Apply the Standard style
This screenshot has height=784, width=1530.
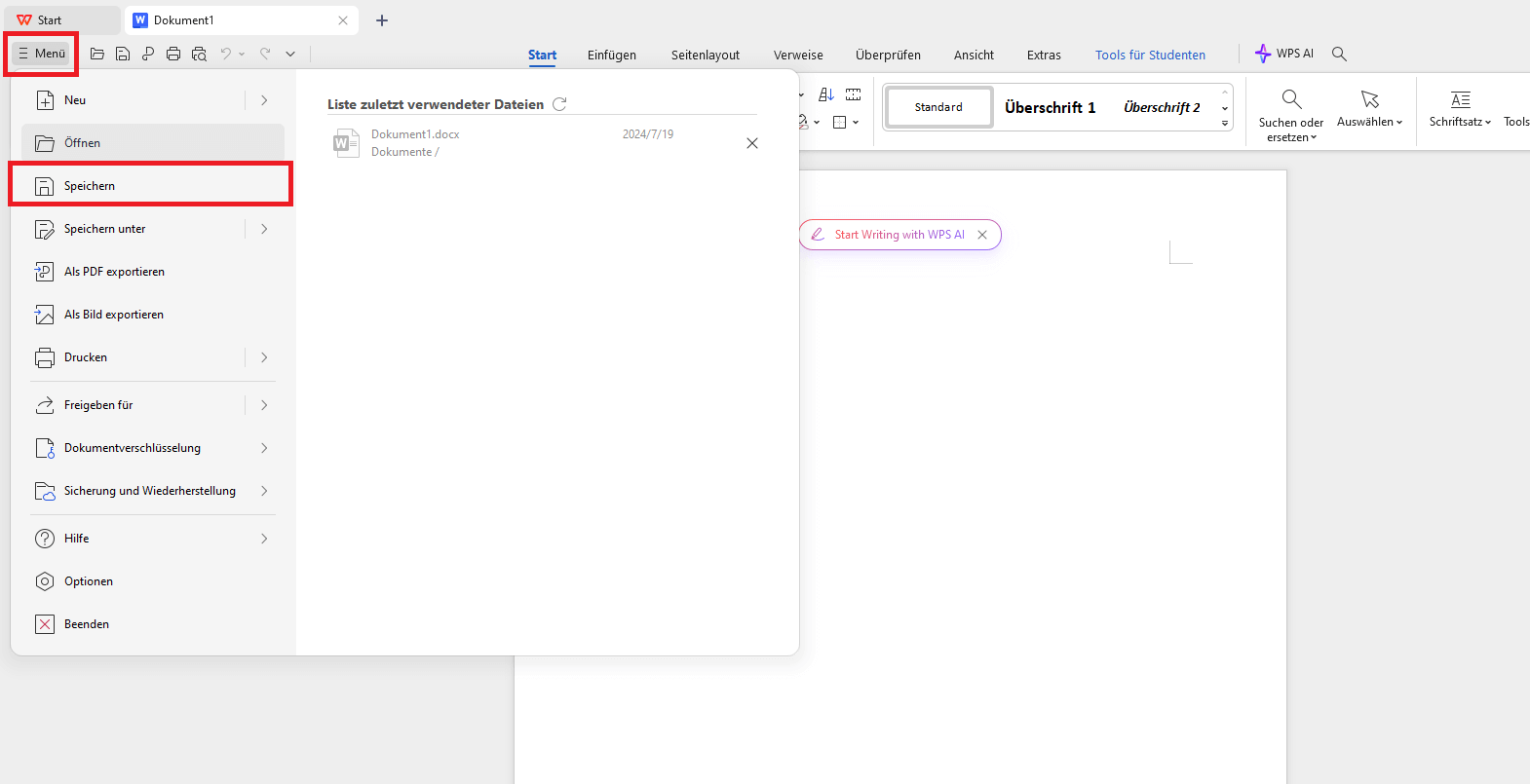click(x=938, y=107)
